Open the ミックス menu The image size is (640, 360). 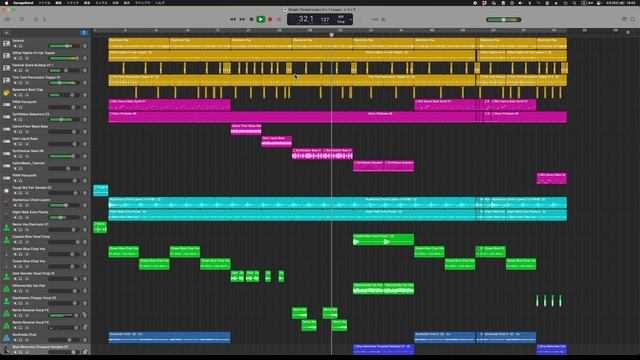[x=101, y=2]
